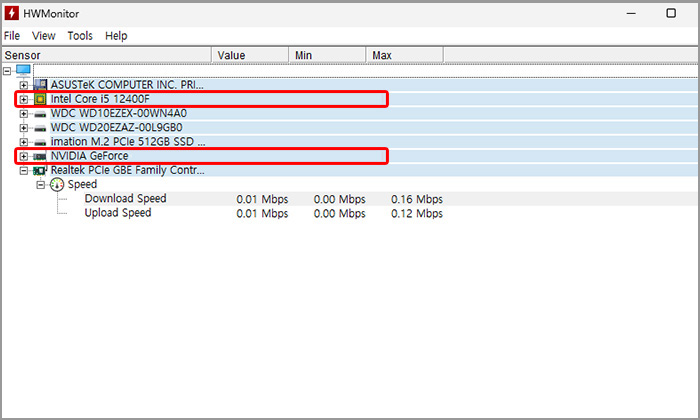
Task: Expand the Intel Core i5 12400F node
Action: click(24, 99)
